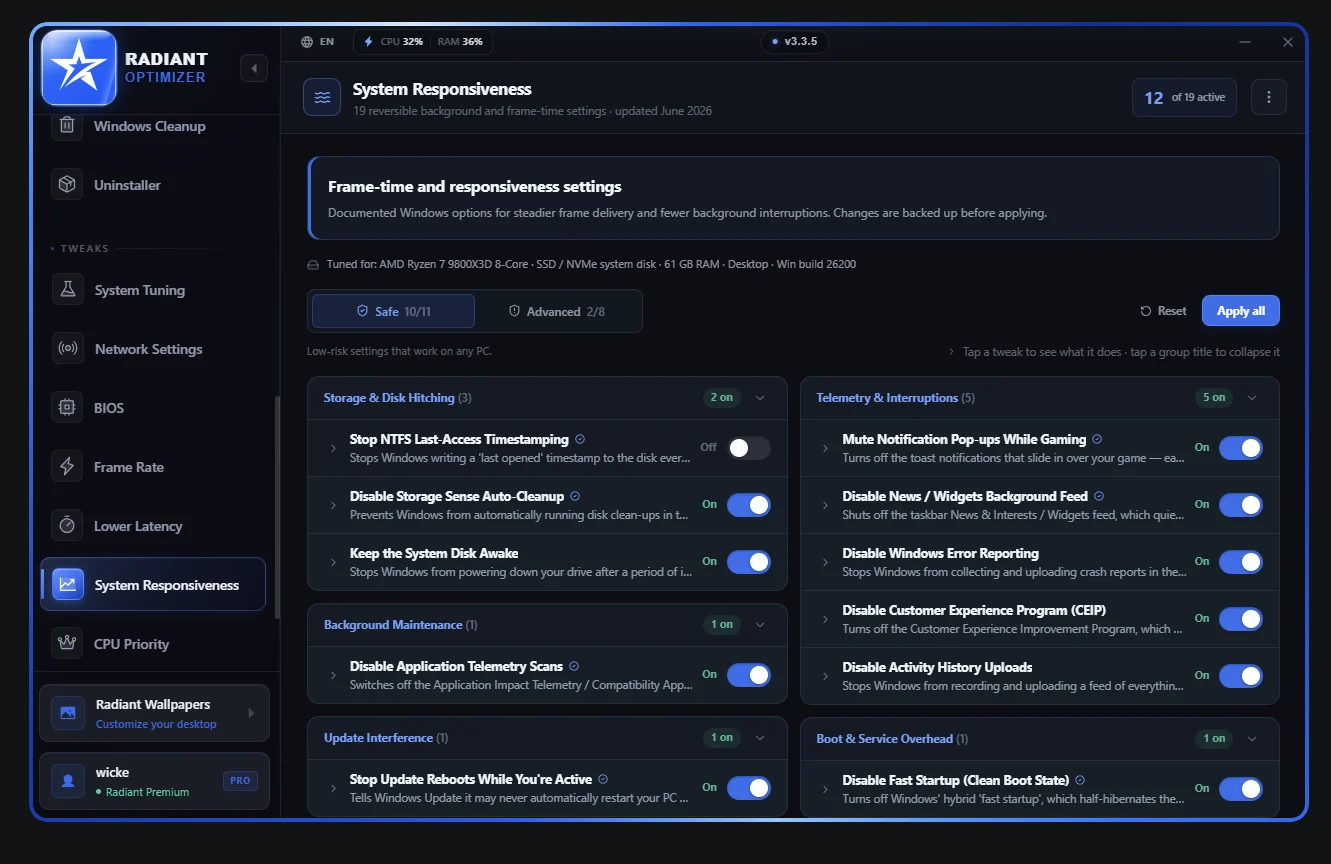The height and width of the screenshot is (864, 1331).
Task: Switch to the Safe 10/11 tab
Action: click(x=394, y=311)
